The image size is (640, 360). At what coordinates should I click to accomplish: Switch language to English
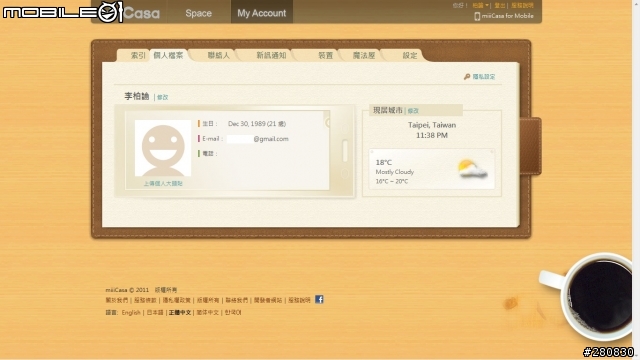(131, 313)
